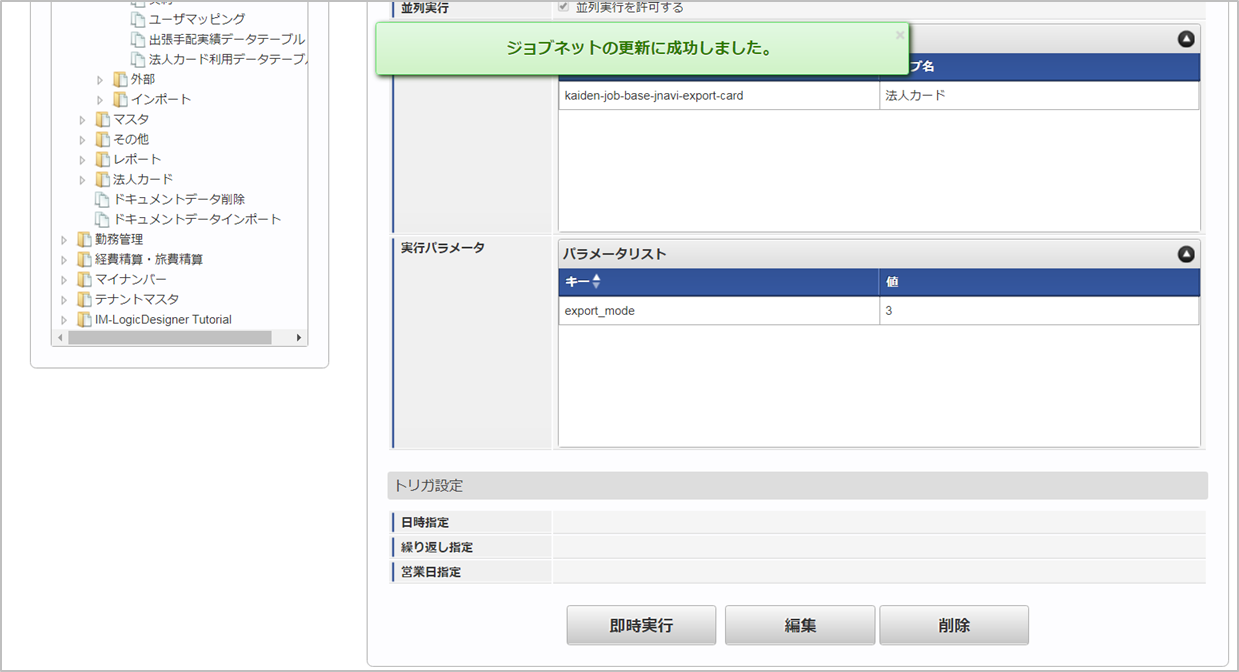Select the IM-LogicDesigner Tutorial tree label

[x=163, y=319]
